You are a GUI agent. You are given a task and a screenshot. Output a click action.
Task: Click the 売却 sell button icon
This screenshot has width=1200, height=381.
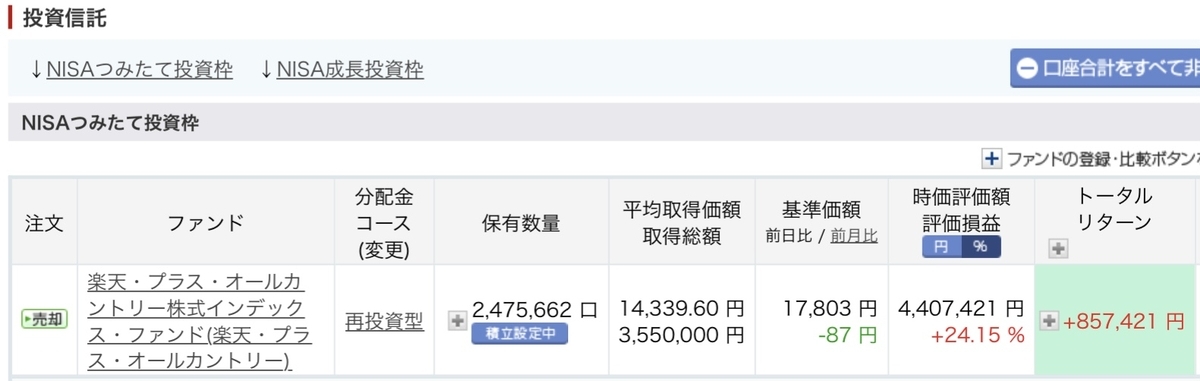coord(45,320)
